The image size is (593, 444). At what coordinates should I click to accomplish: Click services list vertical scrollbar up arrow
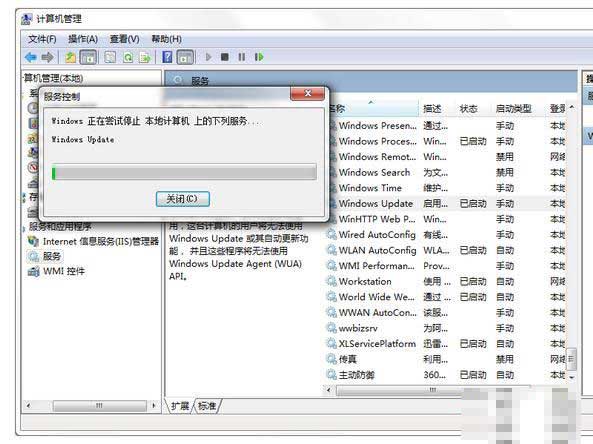pyautogui.click(x=572, y=107)
